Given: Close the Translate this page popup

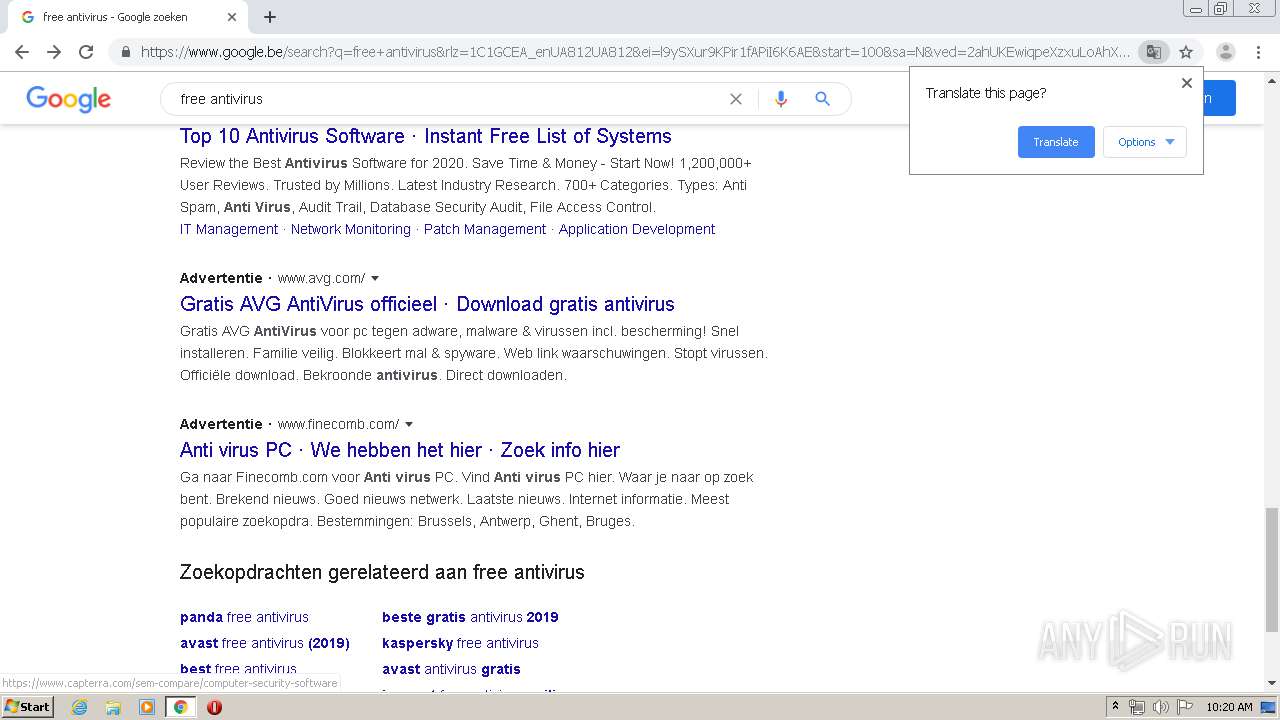Looking at the screenshot, I should pyautogui.click(x=1187, y=83).
